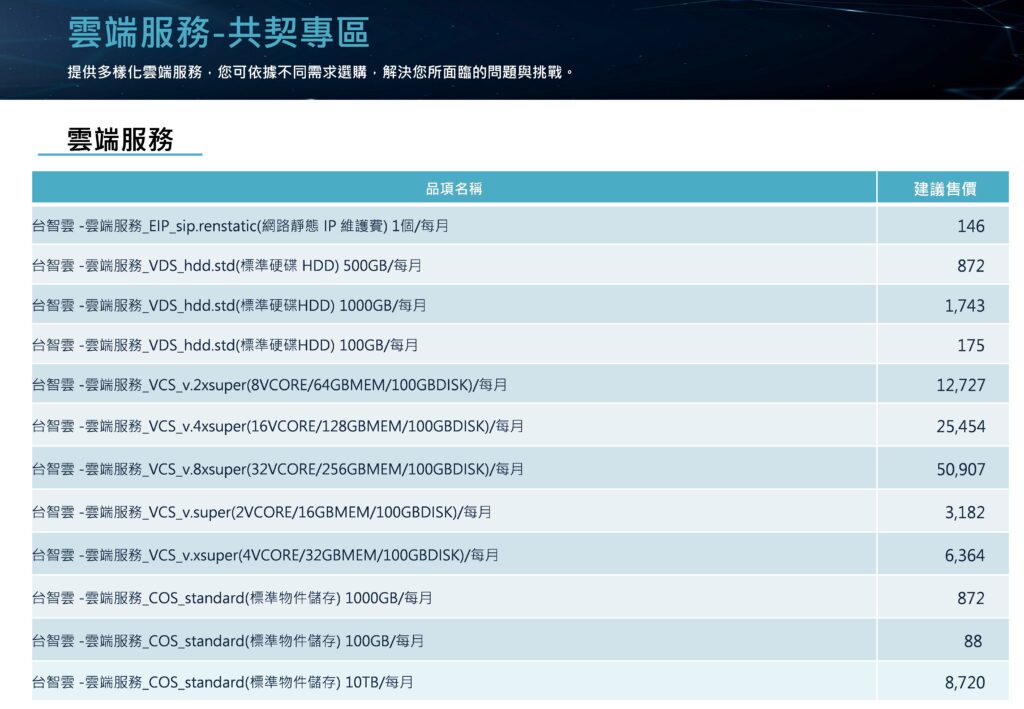Click the 建議售價 column header
The width and height of the screenshot is (1024, 709).
(x=945, y=188)
